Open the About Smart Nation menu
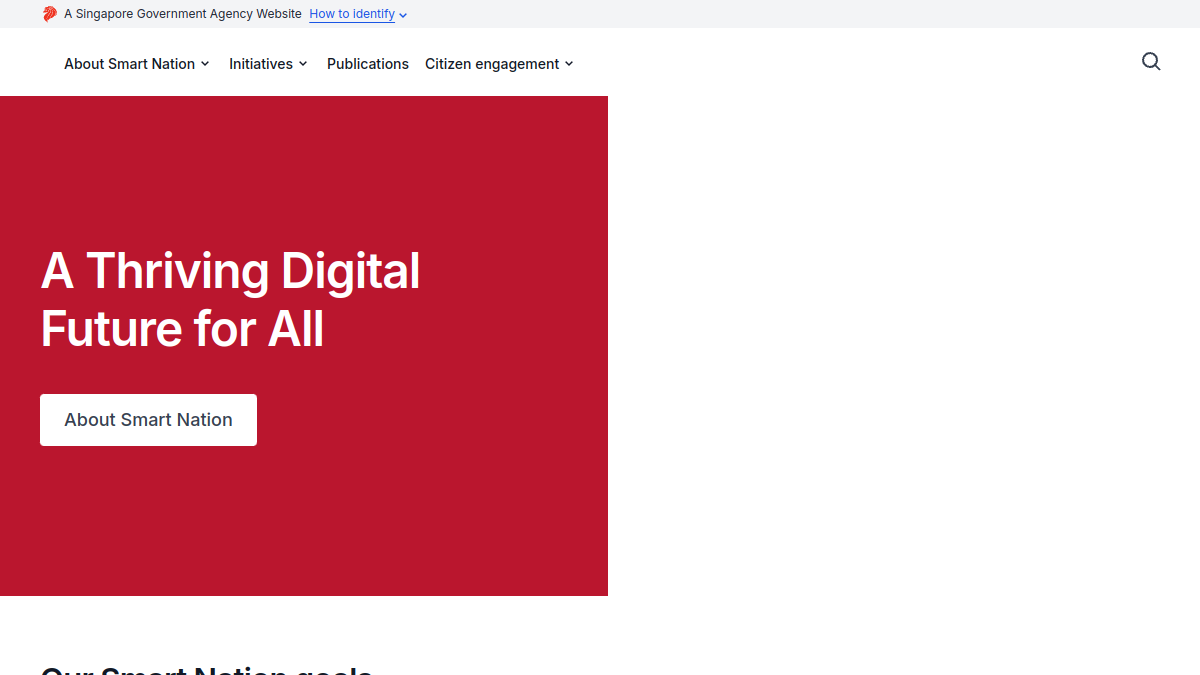 (137, 64)
